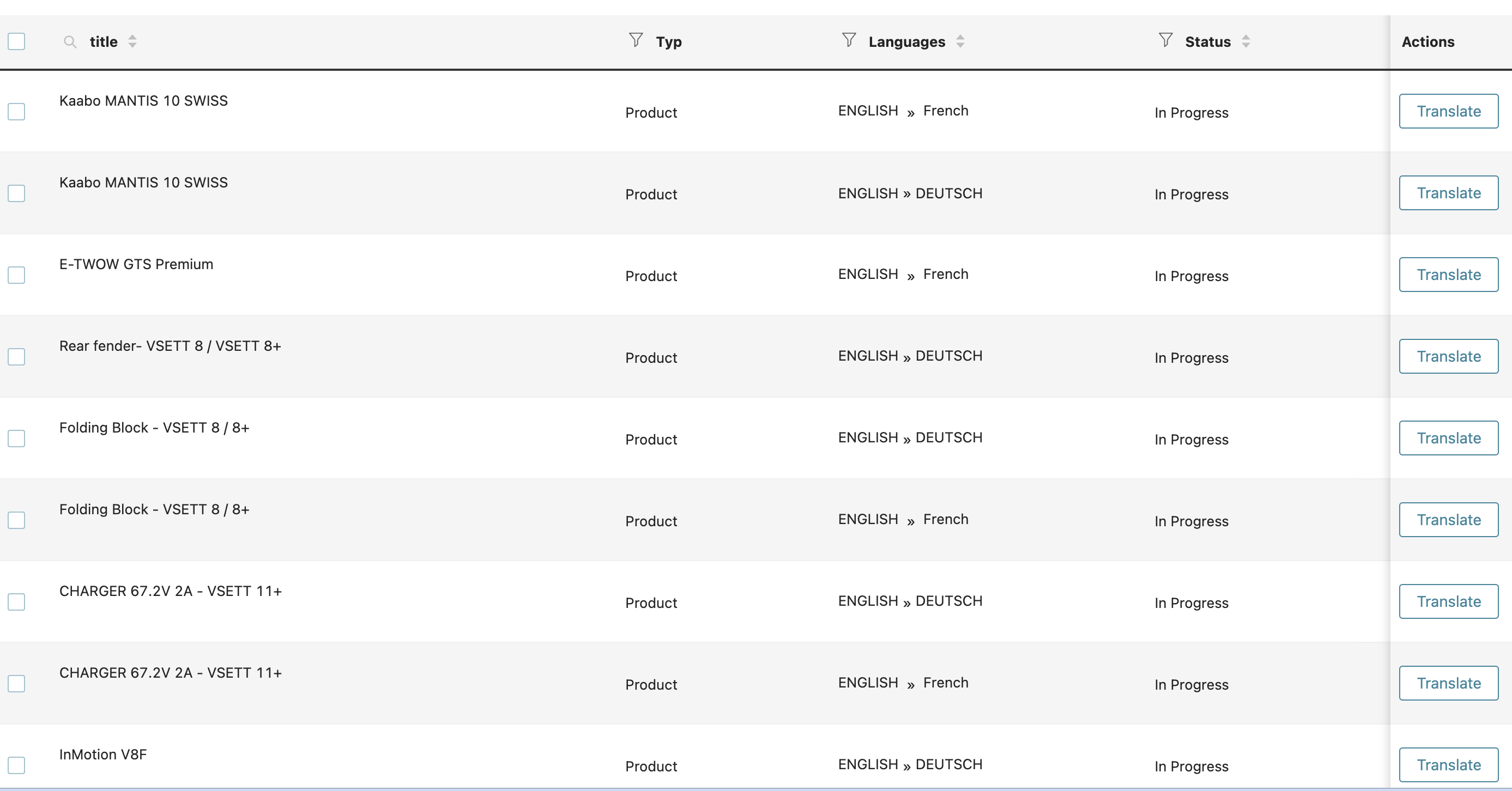Translate InMotion V8F to DEUTSCH
The height and width of the screenshot is (791, 1512).
(1449, 765)
